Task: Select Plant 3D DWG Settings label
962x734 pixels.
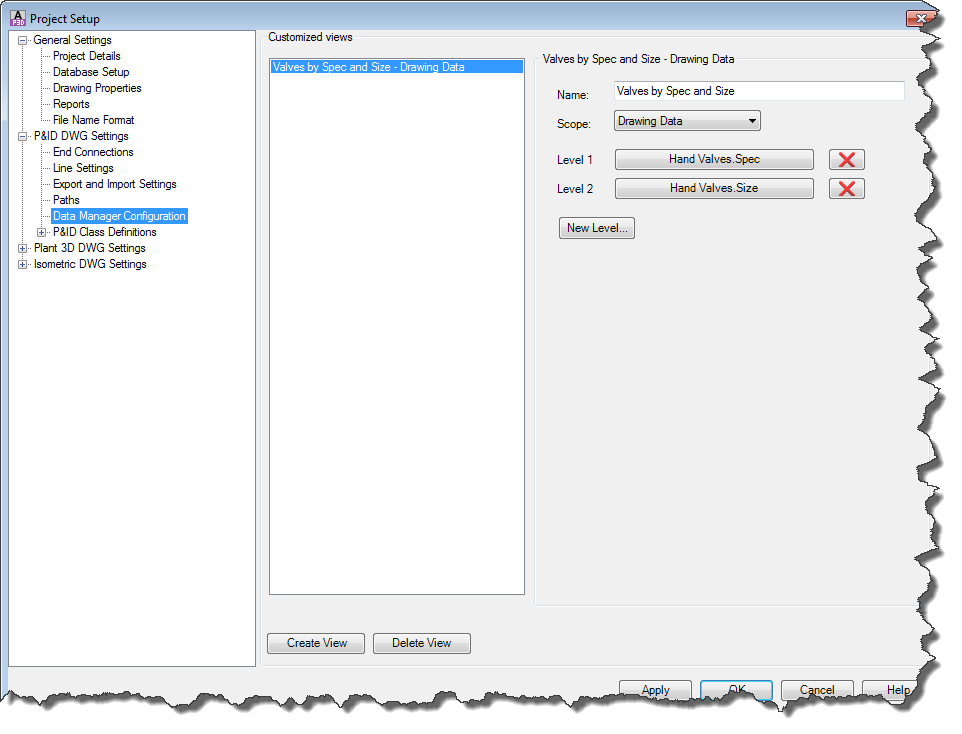Action: pyautogui.click(x=90, y=248)
